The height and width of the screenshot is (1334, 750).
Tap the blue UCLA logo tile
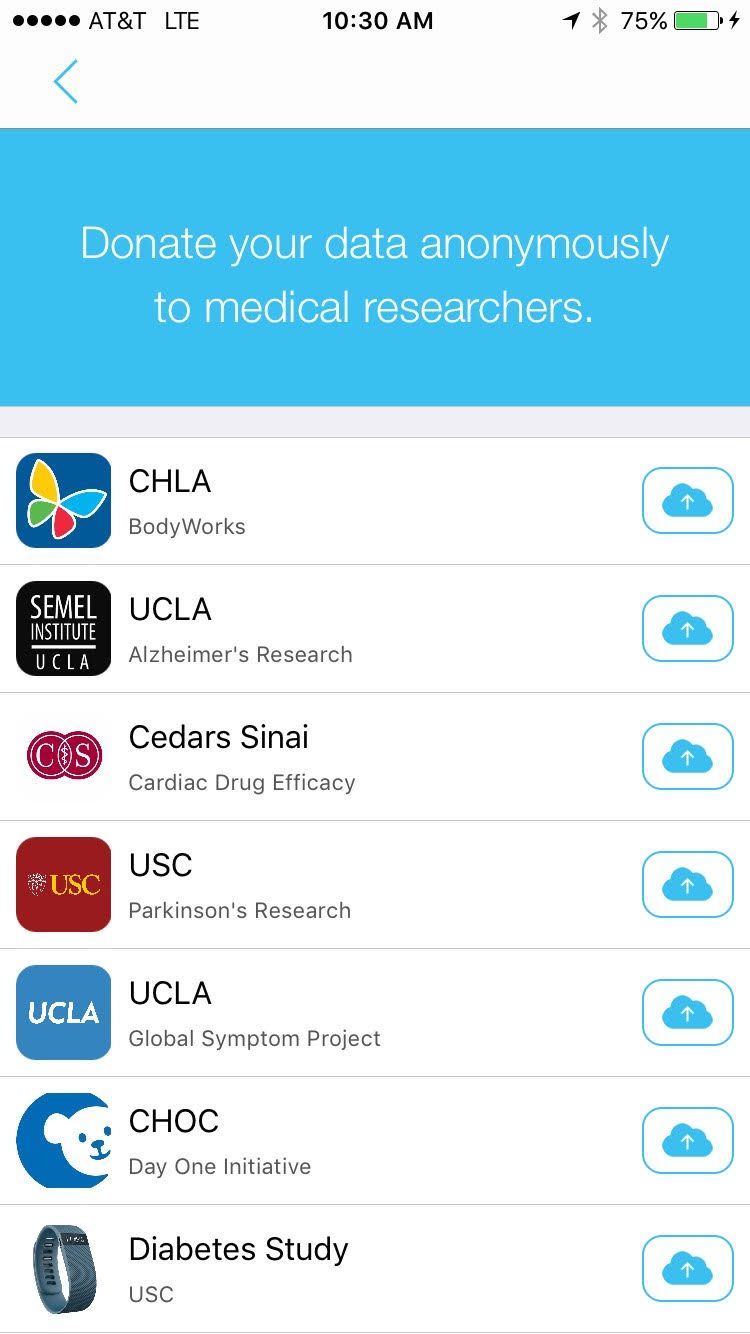point(64,1012)
